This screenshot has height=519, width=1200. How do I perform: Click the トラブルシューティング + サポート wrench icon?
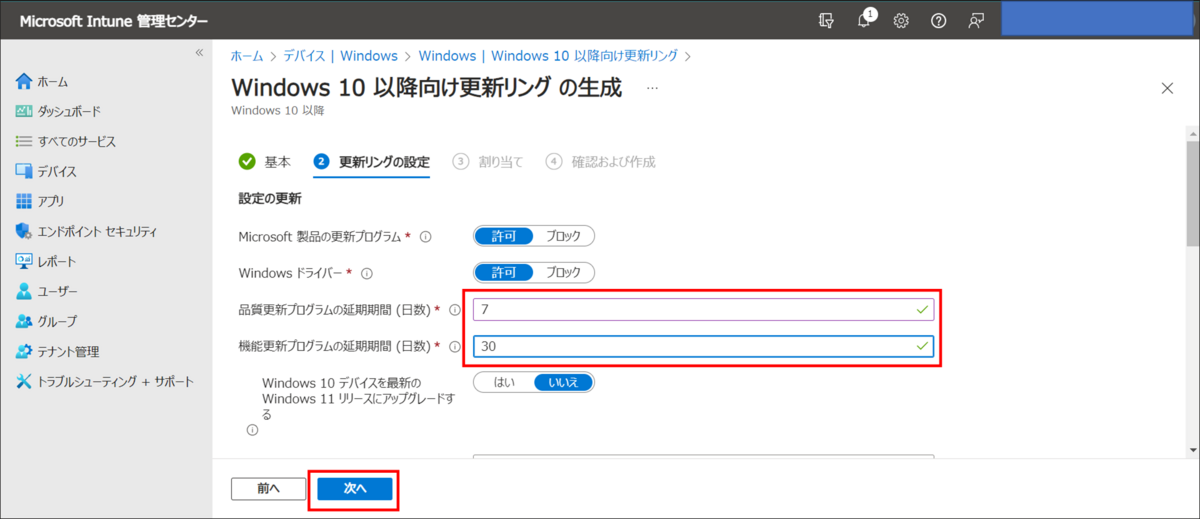[x=24, y=381]
